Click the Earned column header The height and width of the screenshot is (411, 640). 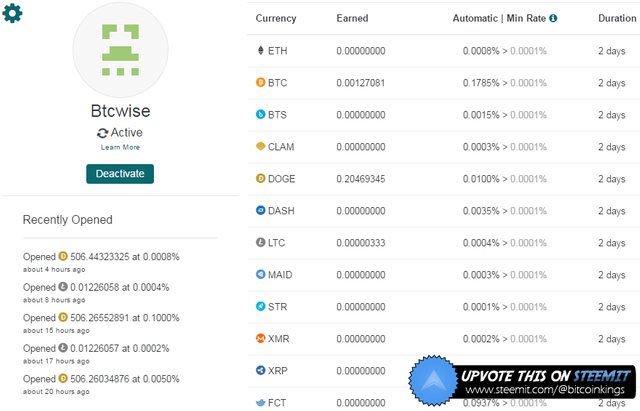pos(352,18)
